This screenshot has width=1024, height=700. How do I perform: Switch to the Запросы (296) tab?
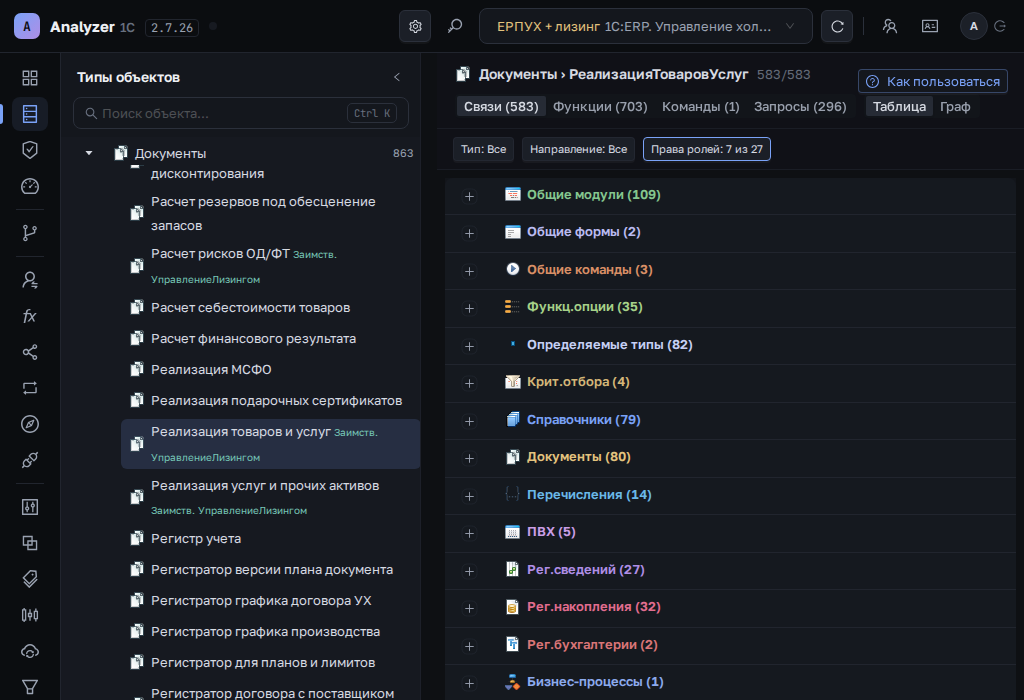coord(800,106)
